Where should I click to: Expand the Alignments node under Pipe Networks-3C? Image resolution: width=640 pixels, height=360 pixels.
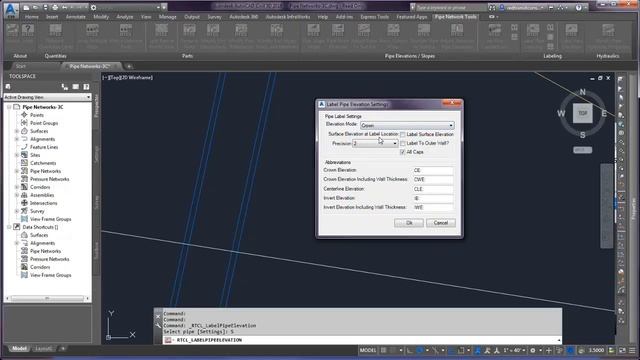17,139
